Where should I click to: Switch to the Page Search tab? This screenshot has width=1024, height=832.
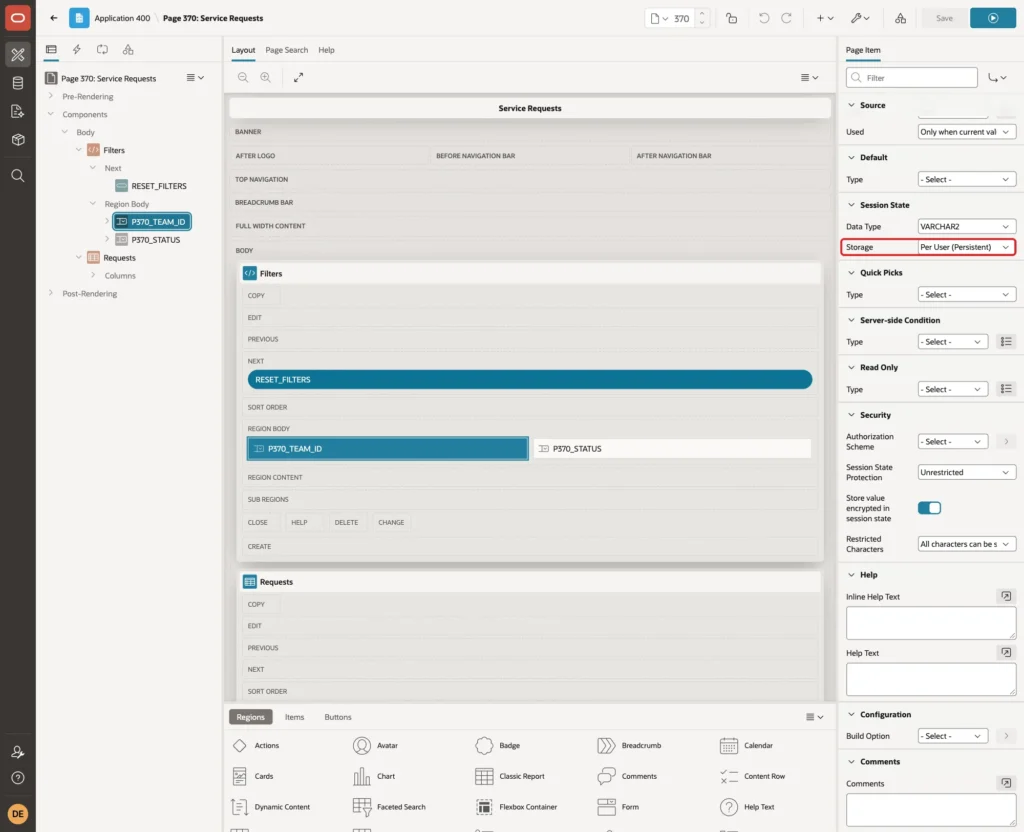286,50
